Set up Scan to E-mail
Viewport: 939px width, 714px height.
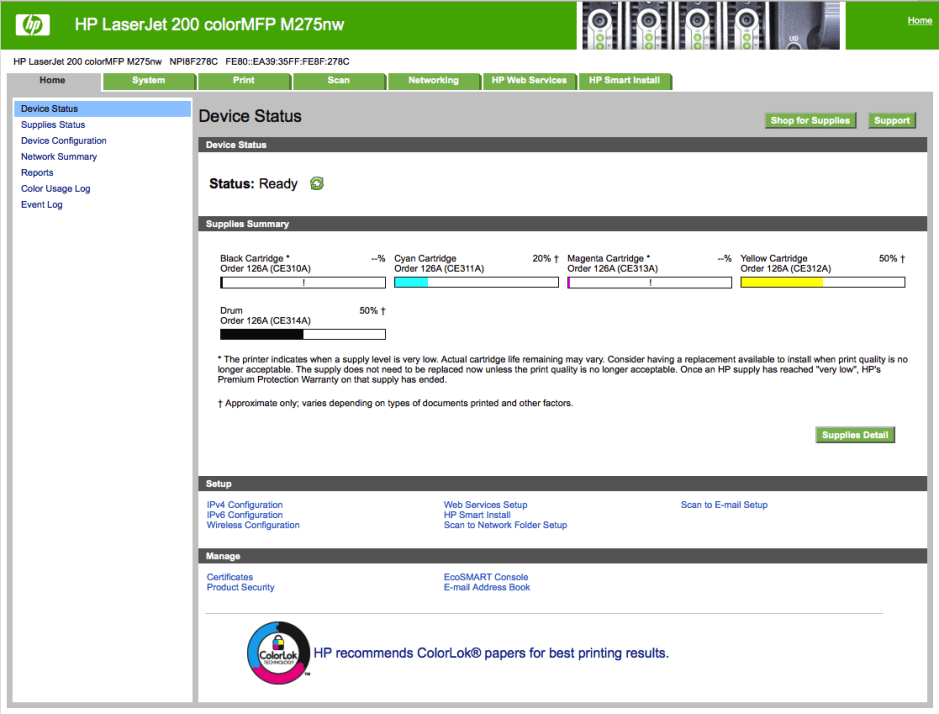click(x=723, y=504)
